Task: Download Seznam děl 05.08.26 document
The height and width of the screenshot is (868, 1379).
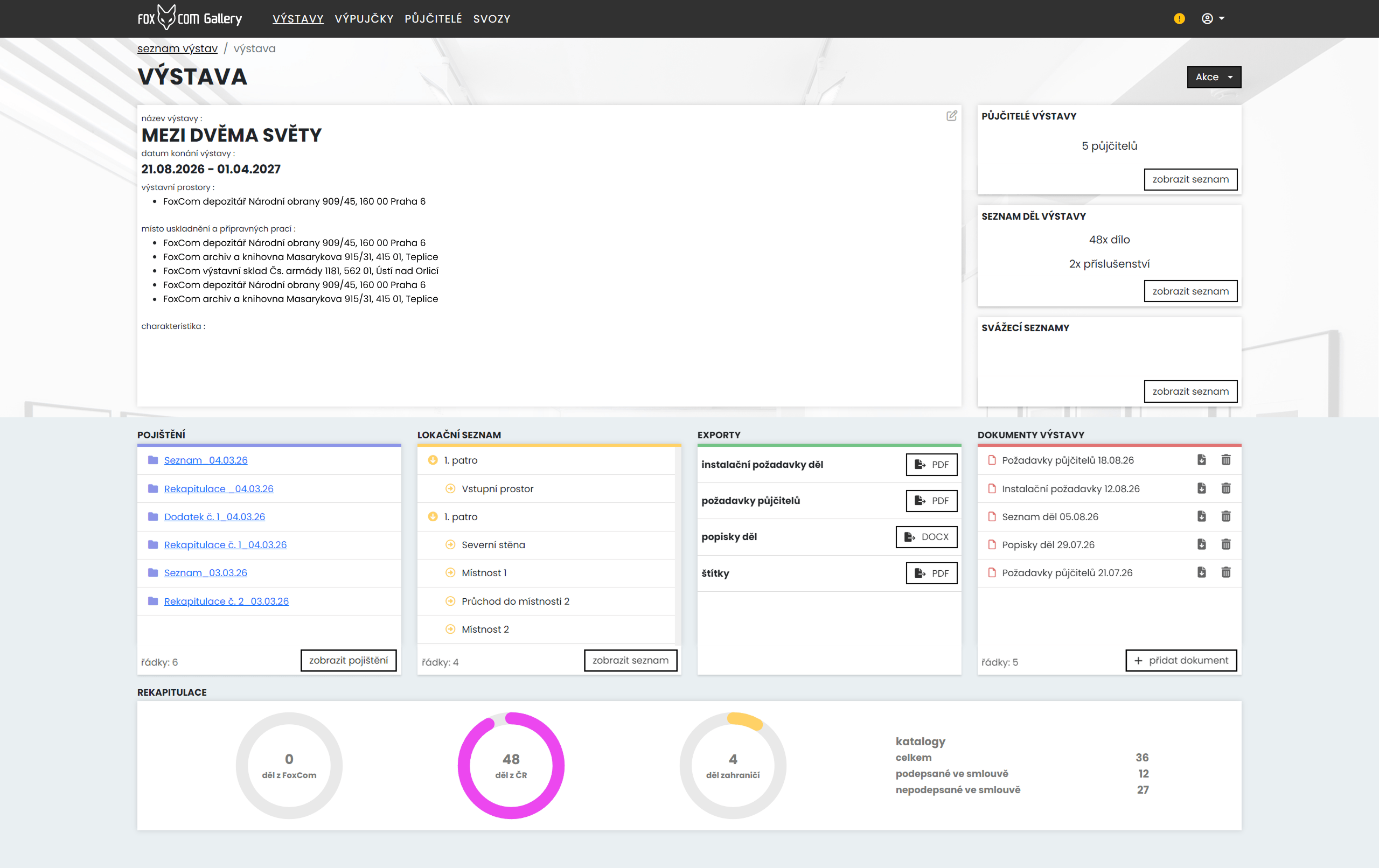Action: pos(1201,516)
